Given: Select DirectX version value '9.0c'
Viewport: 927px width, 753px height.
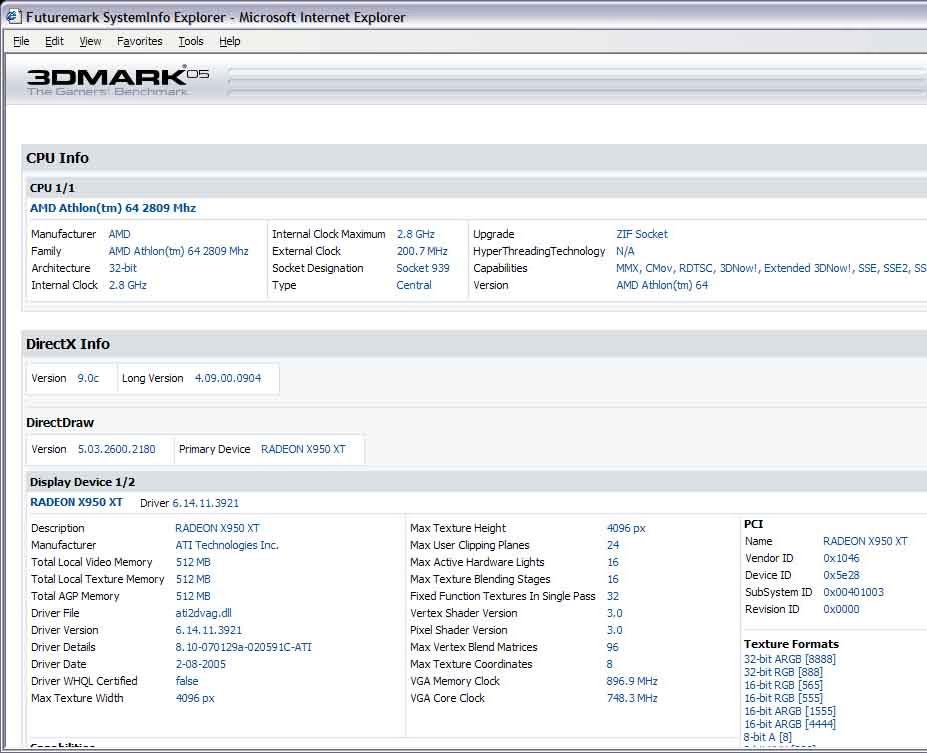Looking at the screenshot, I should coord(88,378).
